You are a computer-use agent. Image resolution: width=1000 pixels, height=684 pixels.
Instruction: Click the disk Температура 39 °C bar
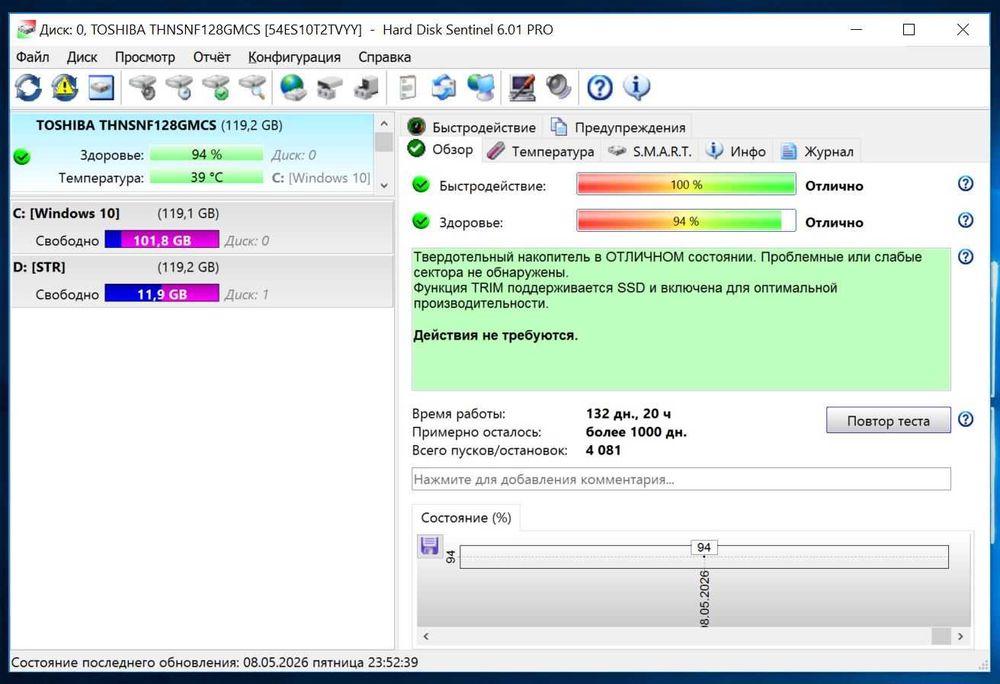pyautogui.click(x=207, y=177)
